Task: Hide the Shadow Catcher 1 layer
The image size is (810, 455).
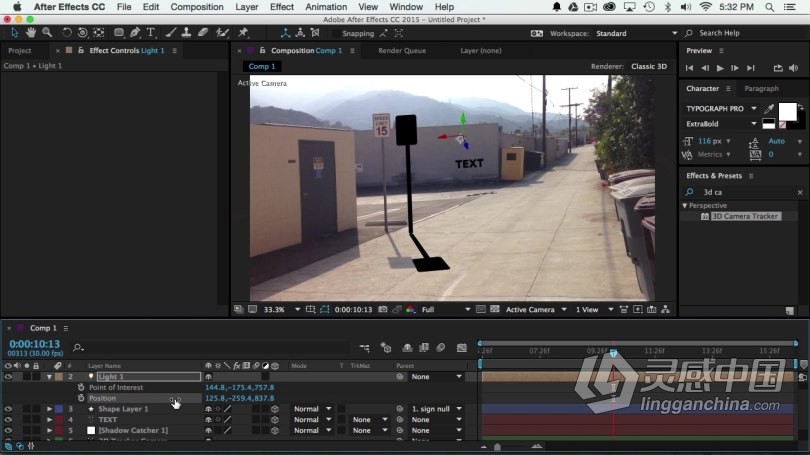Action: 8,430
